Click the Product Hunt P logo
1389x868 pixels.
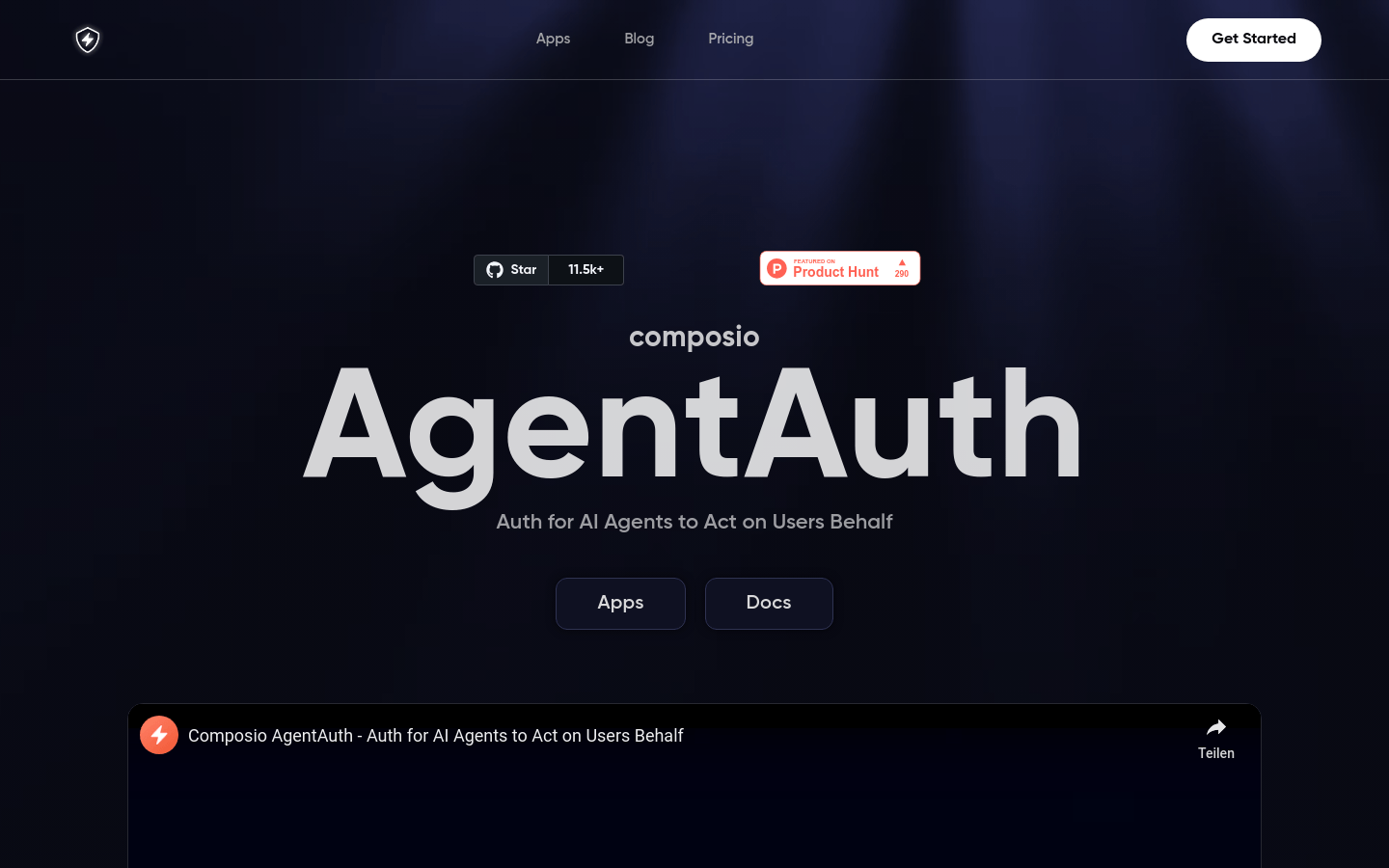coord(776,268)
